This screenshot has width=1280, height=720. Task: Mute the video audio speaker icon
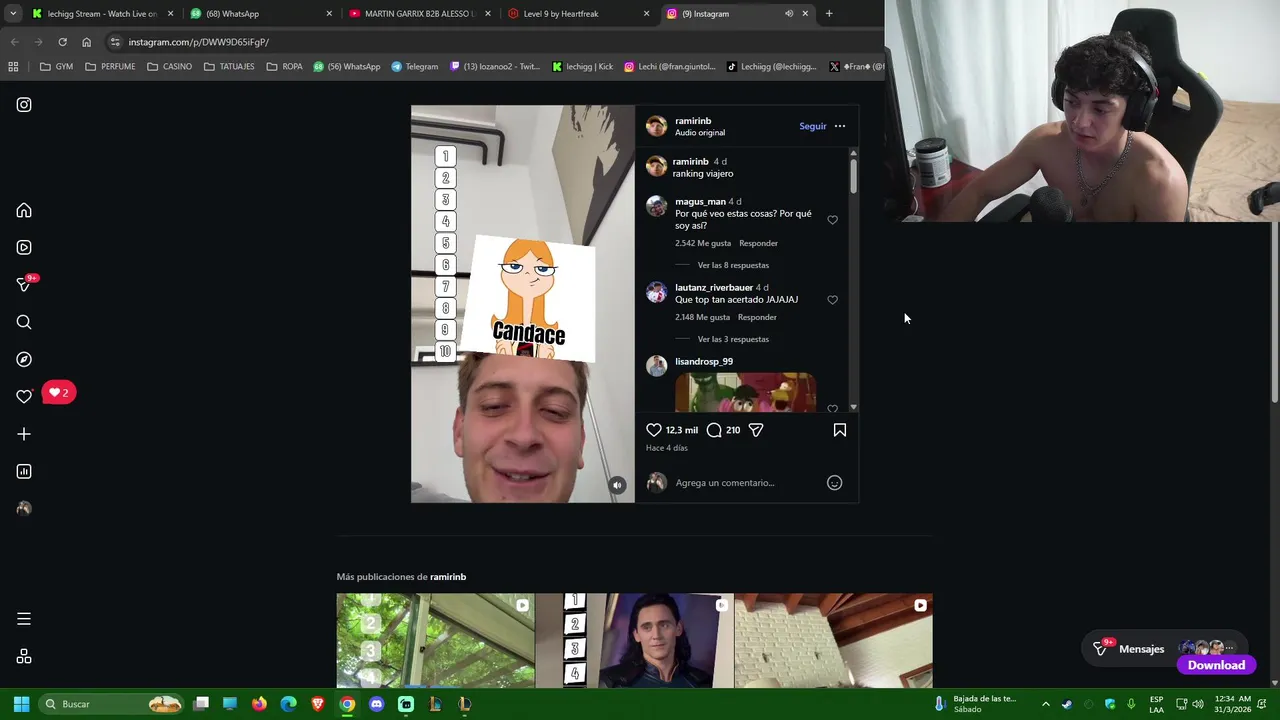click(617, 485)
